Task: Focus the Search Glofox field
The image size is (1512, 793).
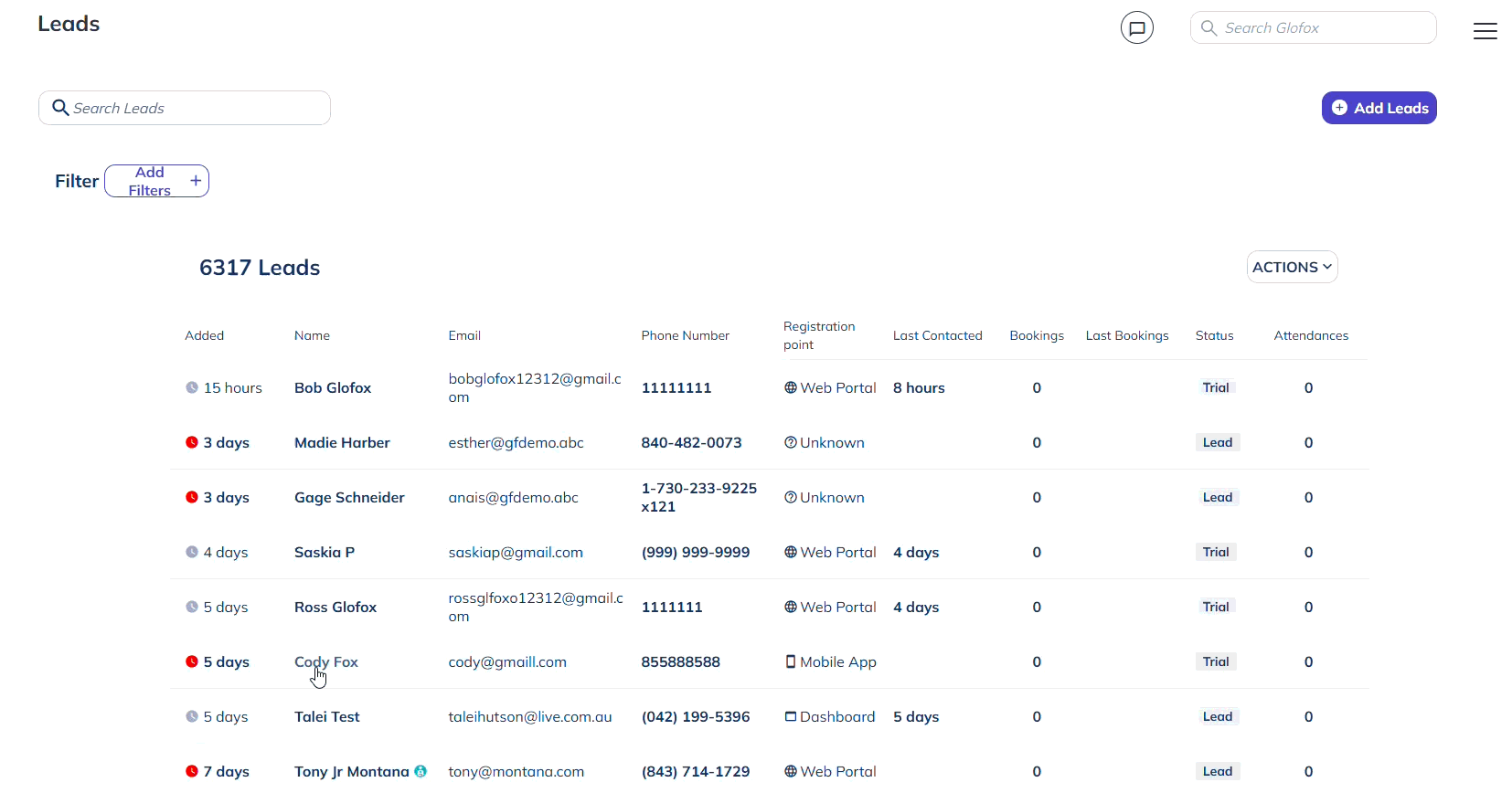Action: tap(1313, 27)
